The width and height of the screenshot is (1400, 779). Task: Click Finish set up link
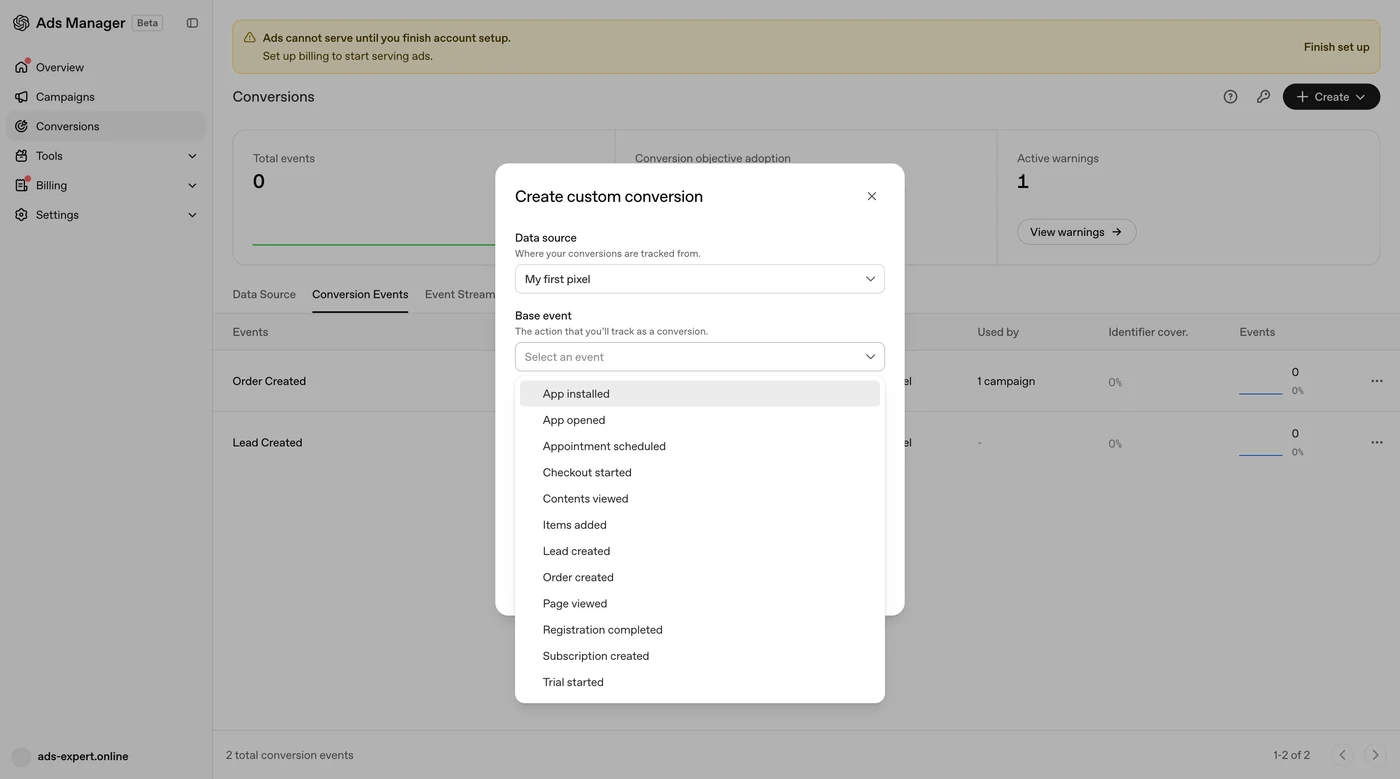click(1336, 47)
